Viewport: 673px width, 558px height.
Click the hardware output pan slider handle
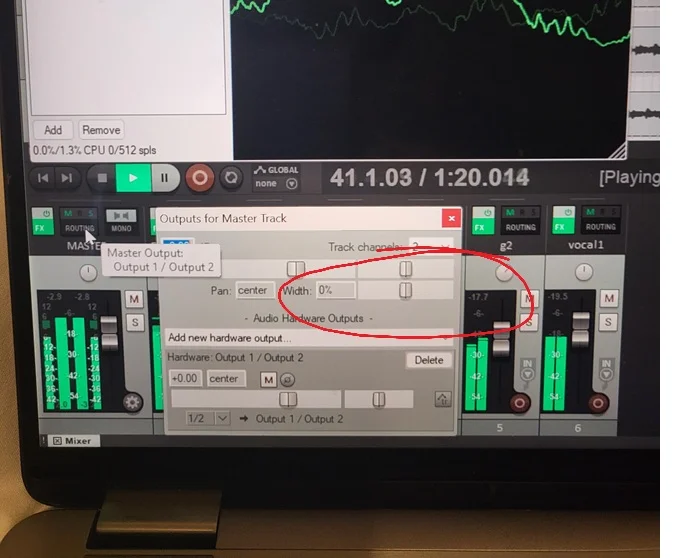pyautogui.click(x=379, y=400)
